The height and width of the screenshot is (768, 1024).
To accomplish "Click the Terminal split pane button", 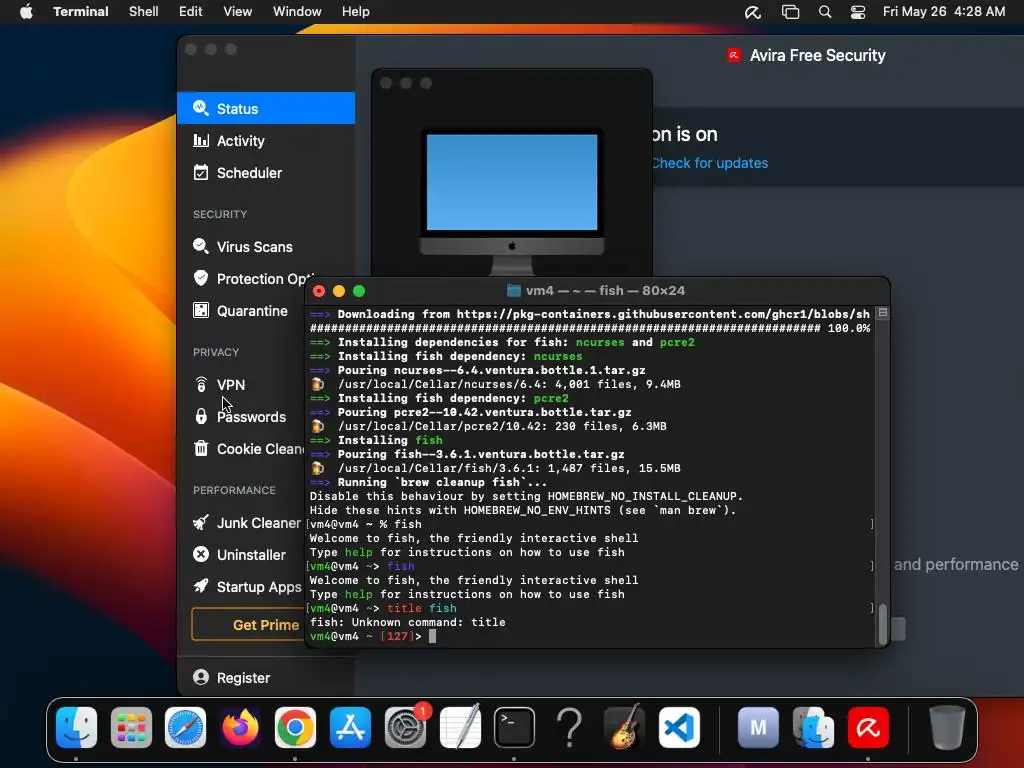I will click(x=883, y=313).
